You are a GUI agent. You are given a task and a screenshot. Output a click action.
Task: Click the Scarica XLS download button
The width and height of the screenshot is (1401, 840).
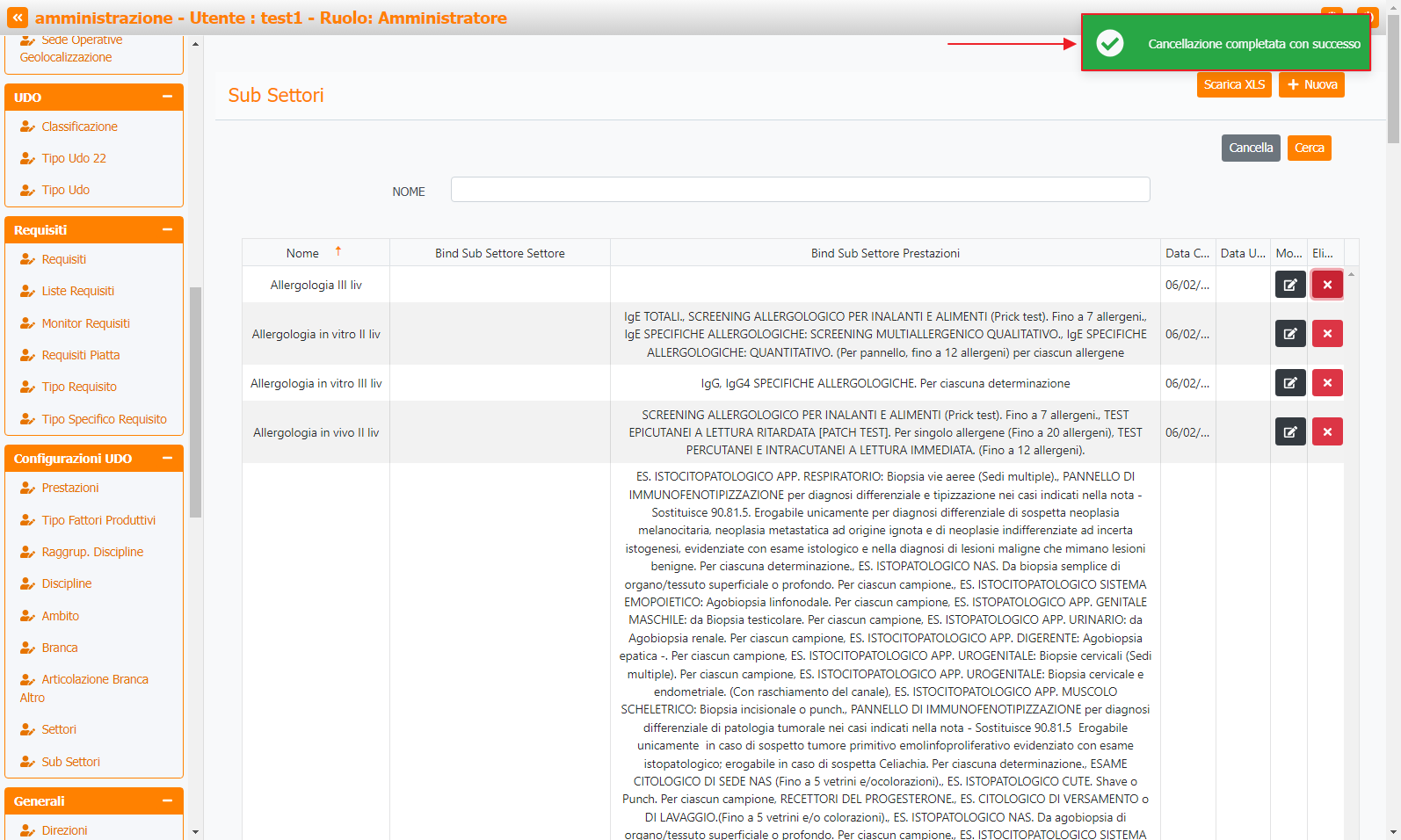coord(1233,84)
